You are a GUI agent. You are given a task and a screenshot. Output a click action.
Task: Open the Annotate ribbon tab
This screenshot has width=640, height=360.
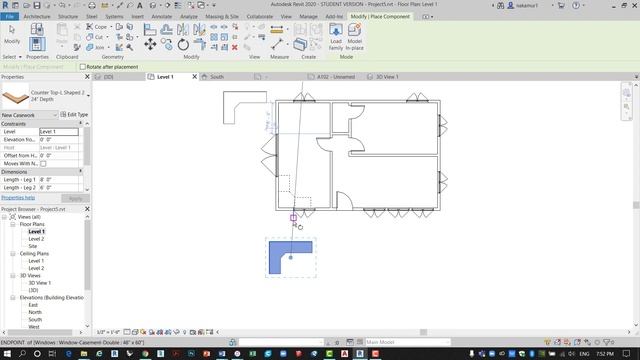pos(162,17)
